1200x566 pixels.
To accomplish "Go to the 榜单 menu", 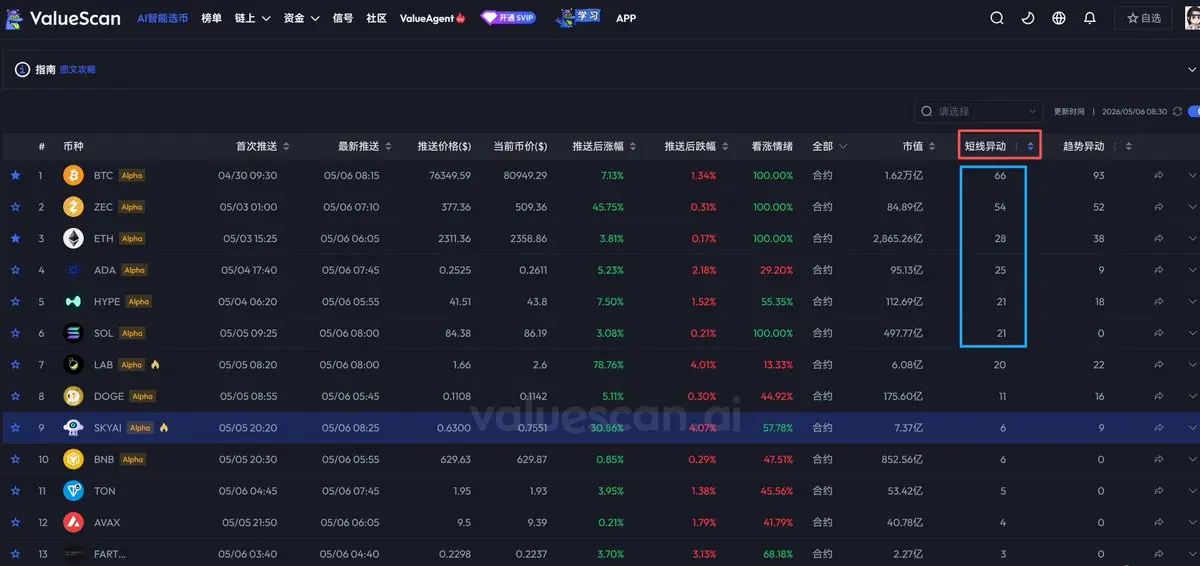I will [211, 18].
